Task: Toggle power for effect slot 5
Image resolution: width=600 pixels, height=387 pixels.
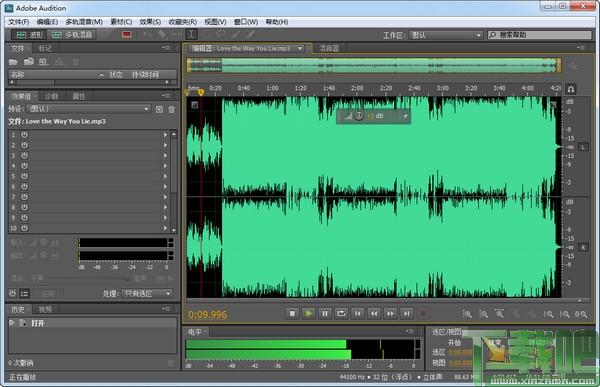Action: 24,176
